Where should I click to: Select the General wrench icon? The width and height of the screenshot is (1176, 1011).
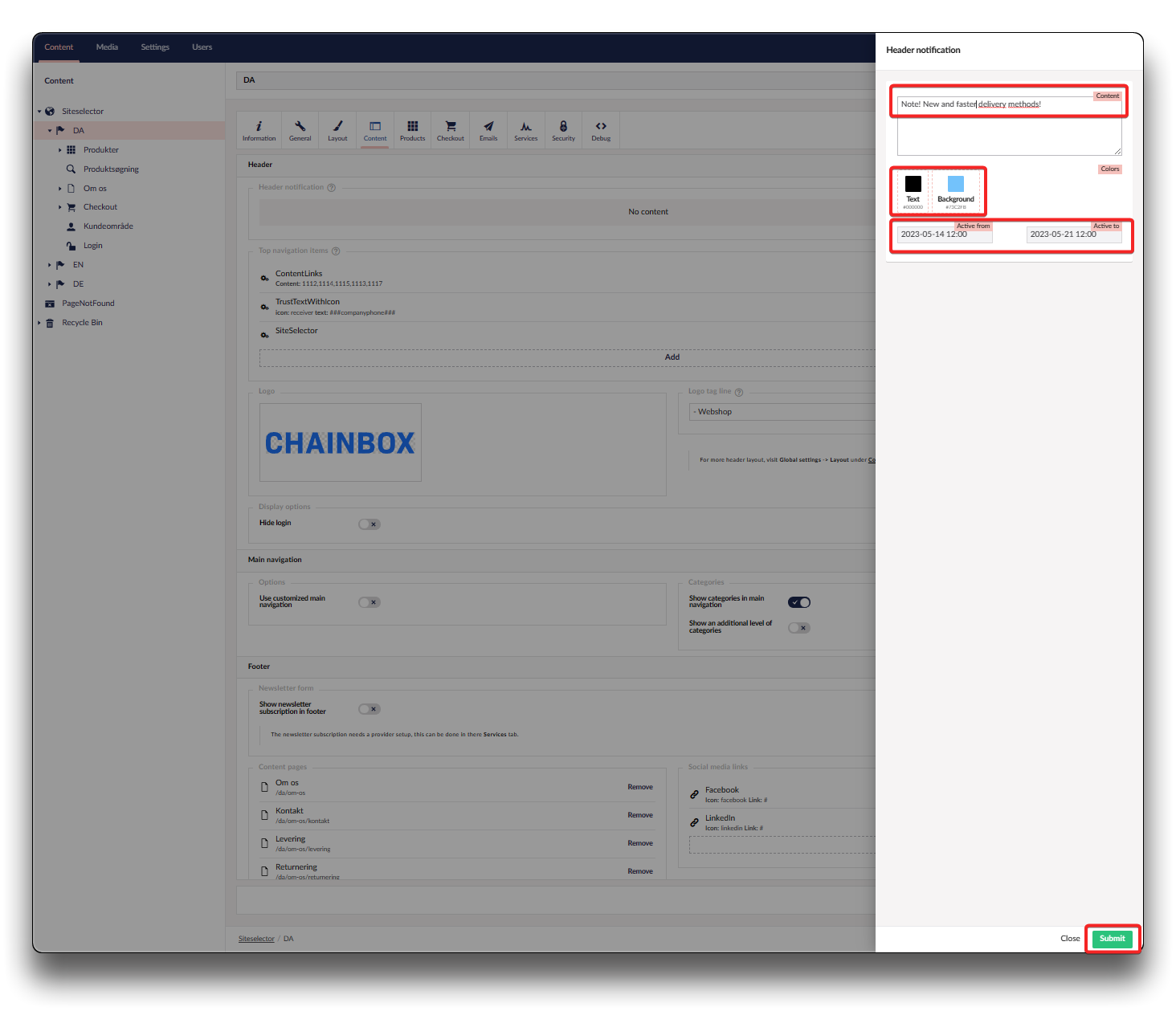pyautogui.click(x=300, y=127)
